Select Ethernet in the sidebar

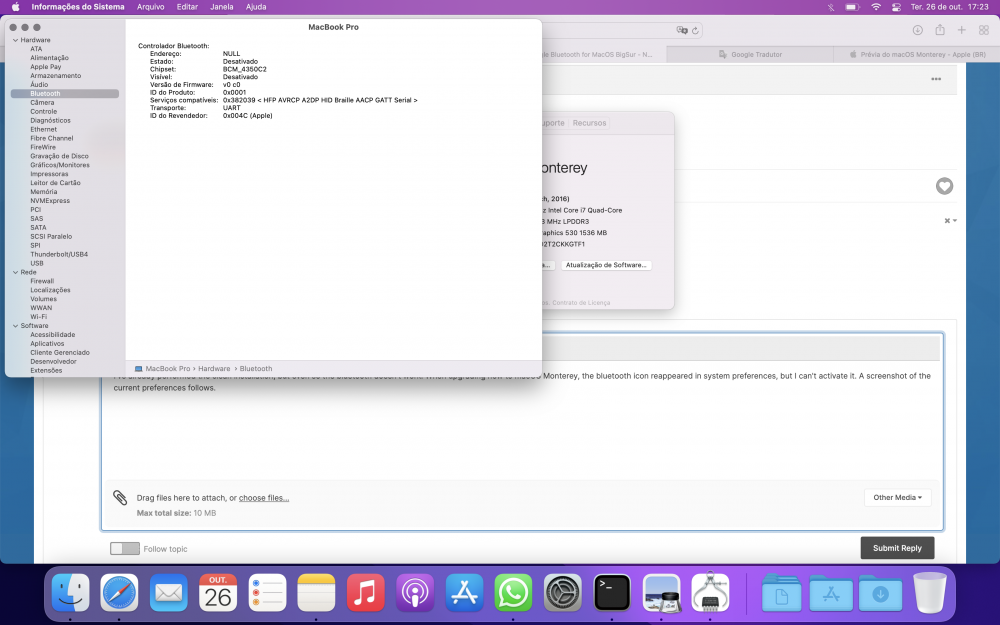43,129
